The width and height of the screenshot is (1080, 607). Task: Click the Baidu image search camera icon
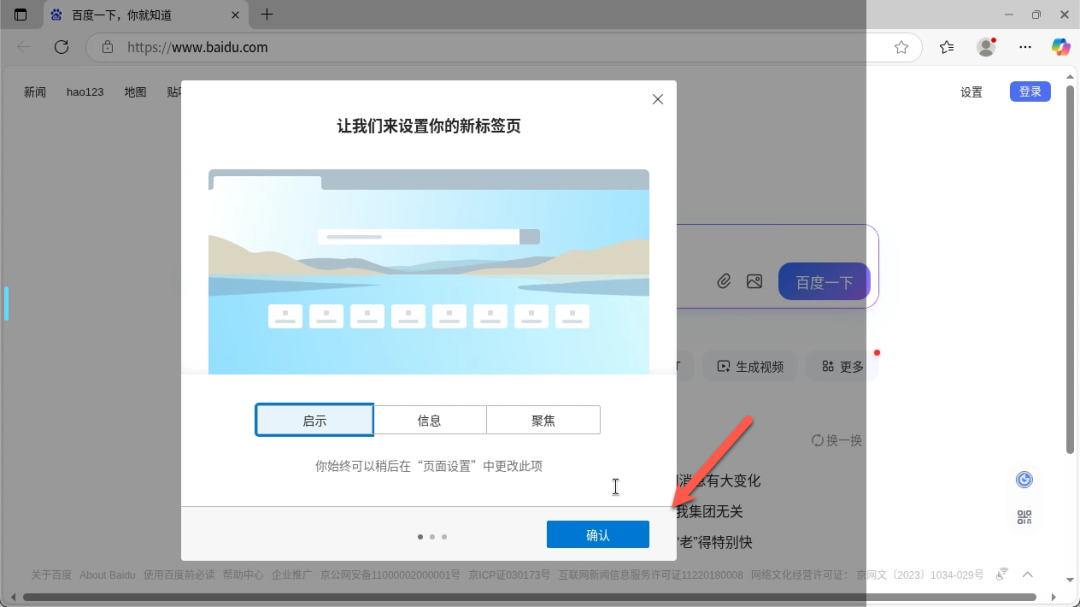point(754,282)
